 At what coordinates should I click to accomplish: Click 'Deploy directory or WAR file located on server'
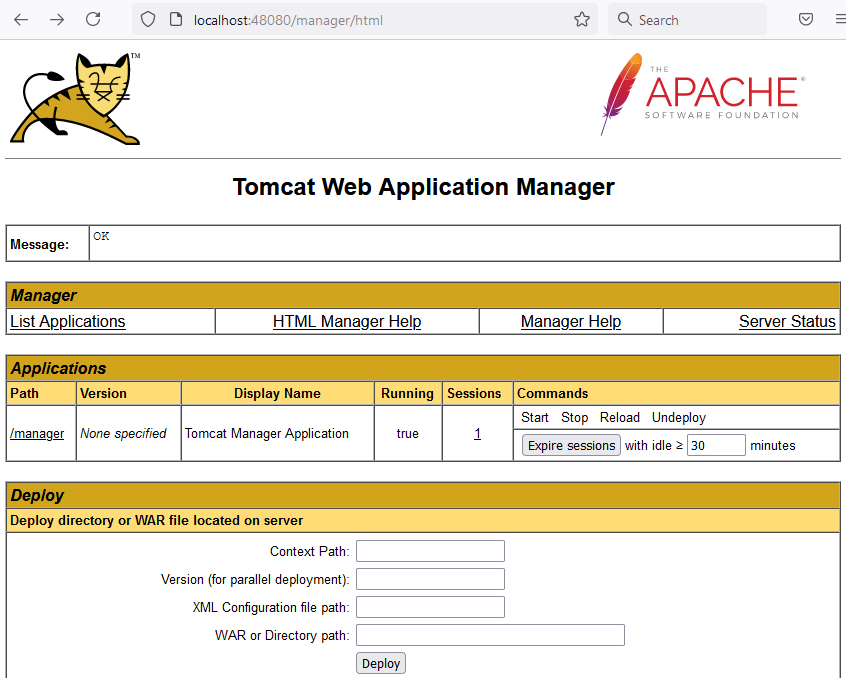click(156, 521)
